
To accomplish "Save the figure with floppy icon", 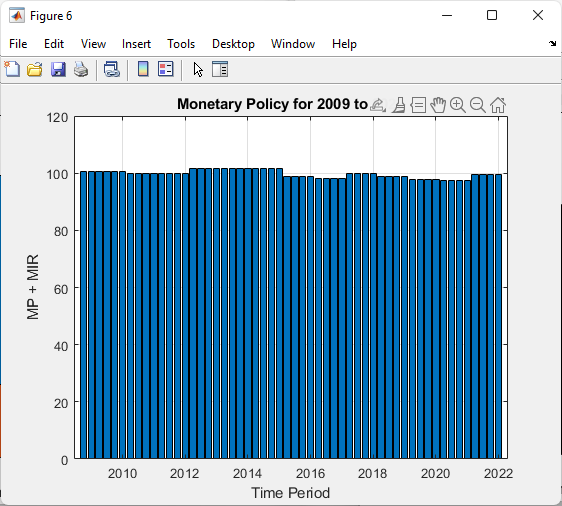I will (x=58, y=69).
